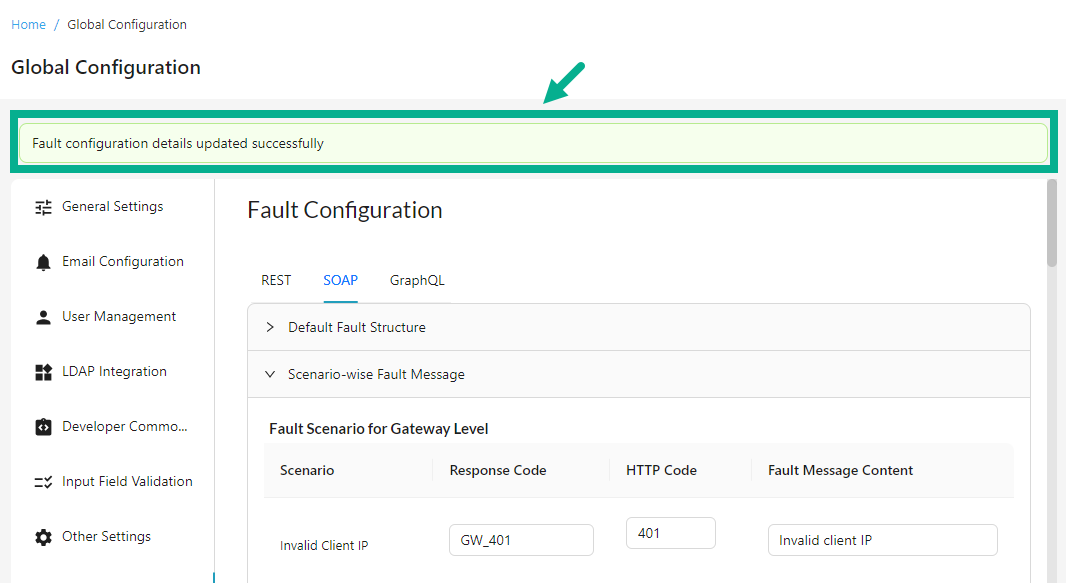Click the Other Settings gear icon
The width and height of the screenshot is (1066, 583).
(42, 536)
